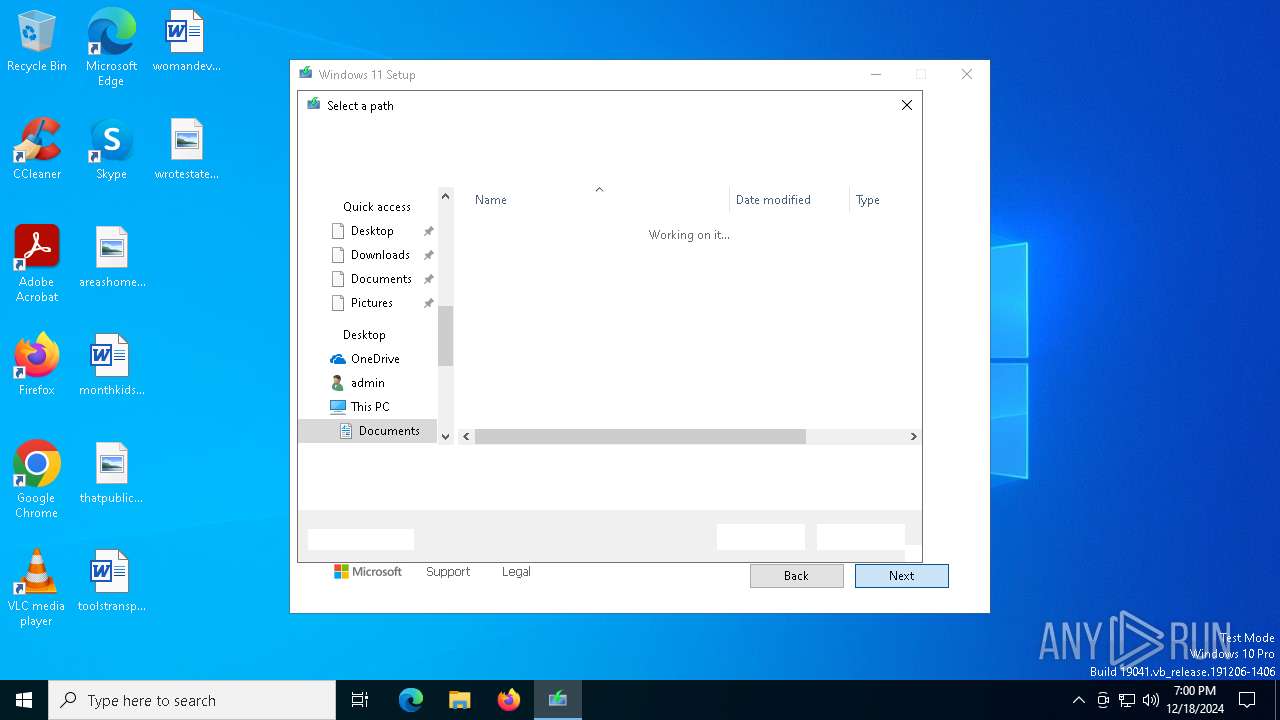Switch to Windows 11 Setup taskbar icon

pyautogui.click(x=557, y=700)
